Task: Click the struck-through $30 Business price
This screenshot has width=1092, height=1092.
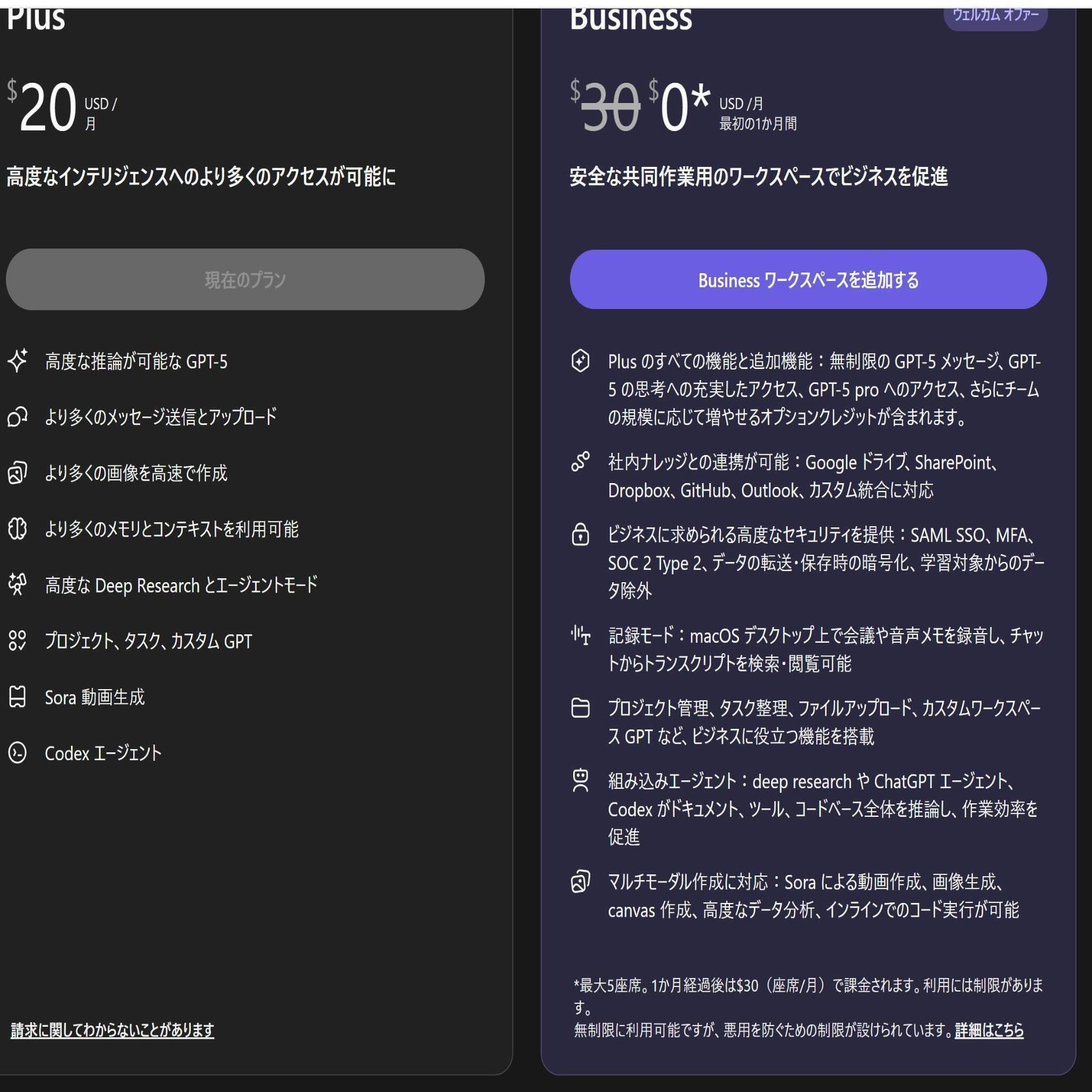Action: 605,107
